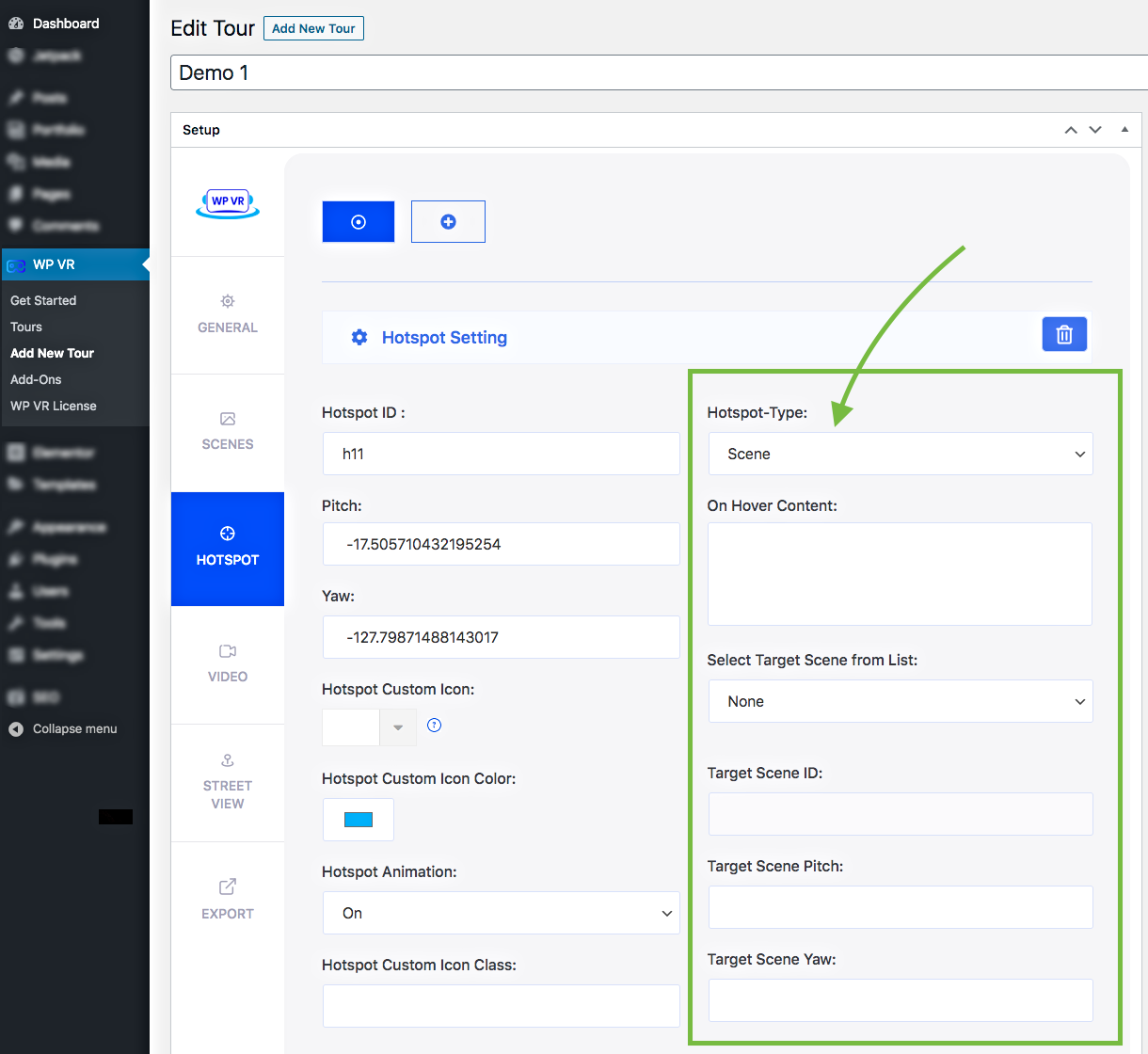Open the VIDEO tab
Viewport: 1148px width, 1054px height.
[x=228, y=664]
